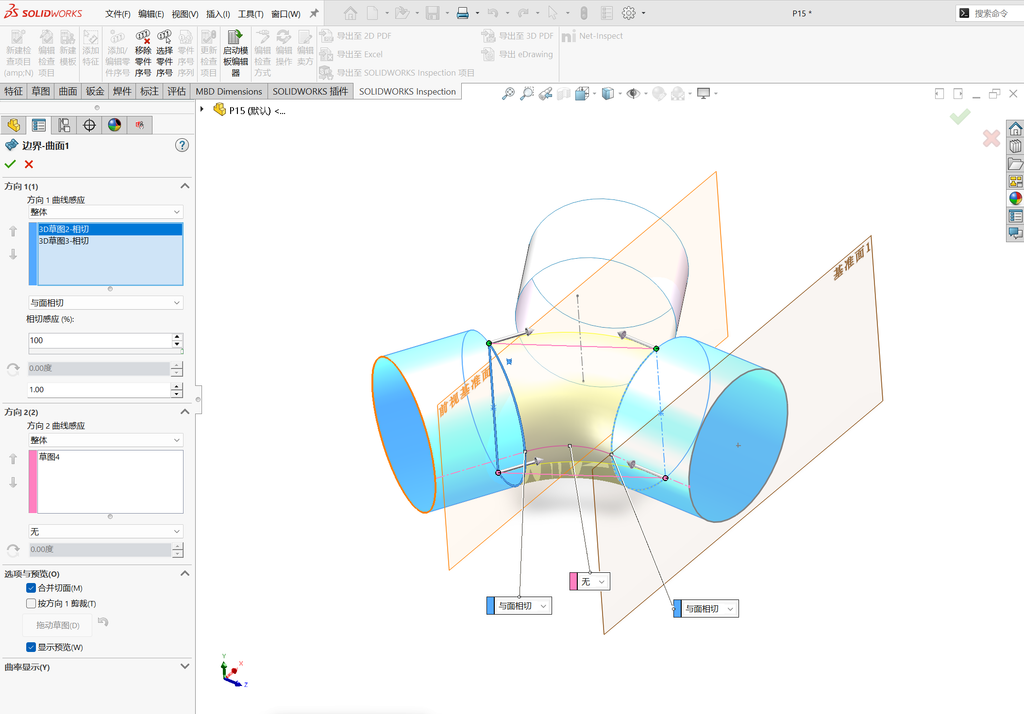The height and width of the screenshot is (714, 1024).
Task: Open the View Settings monitor icon
Action: (703, 93)
